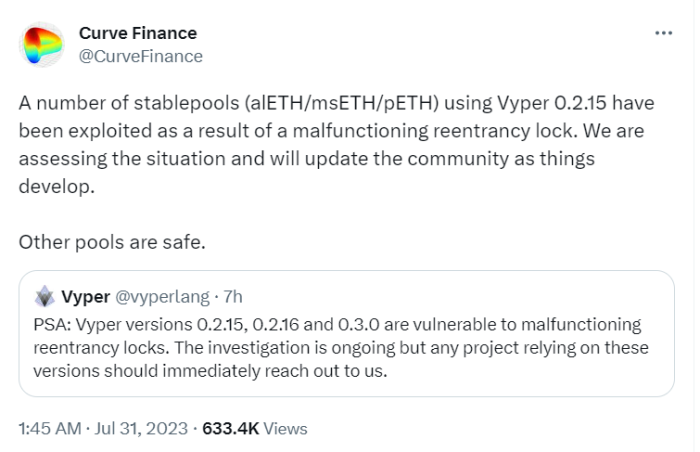Open the @vyperlang handle

(162, 297)
